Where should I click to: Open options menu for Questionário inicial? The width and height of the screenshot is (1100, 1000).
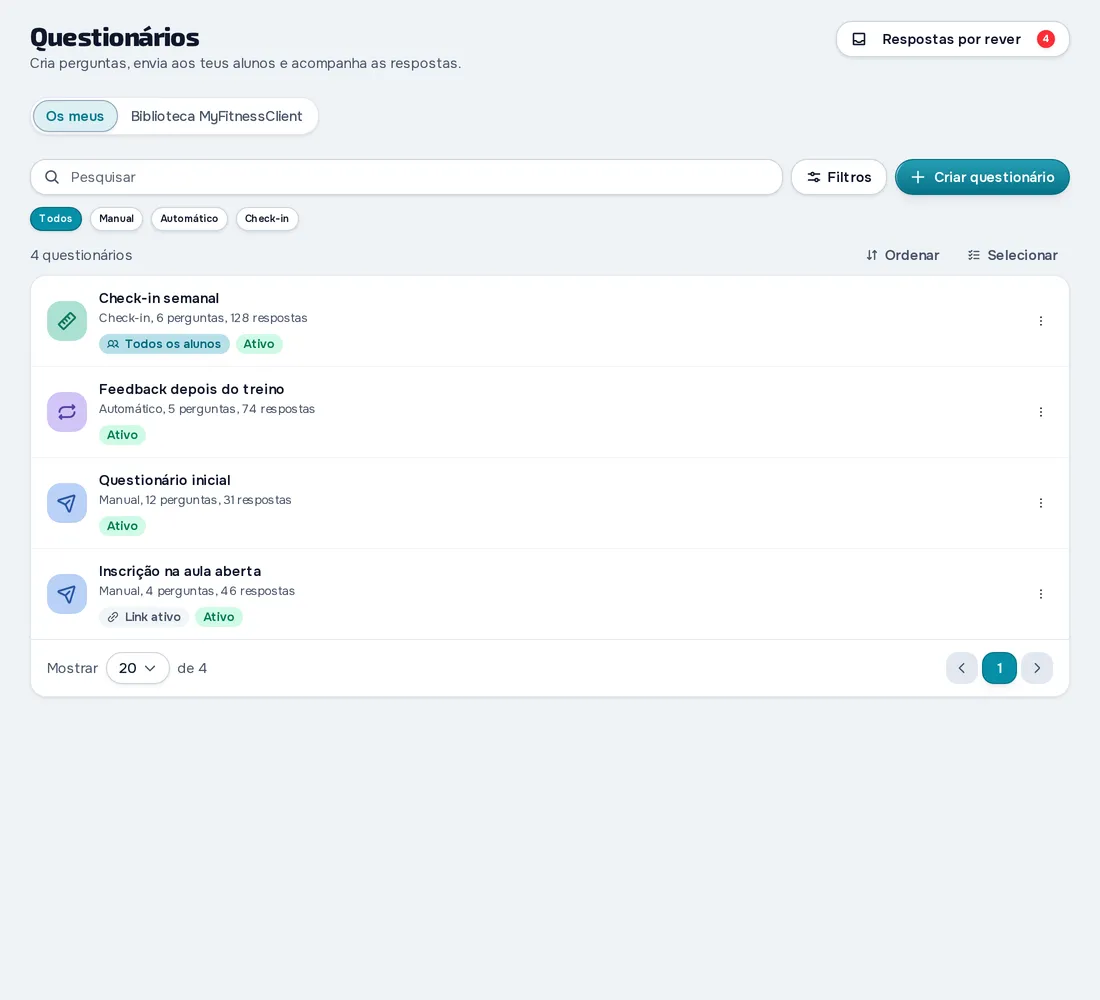click(x=1040, y=503)
